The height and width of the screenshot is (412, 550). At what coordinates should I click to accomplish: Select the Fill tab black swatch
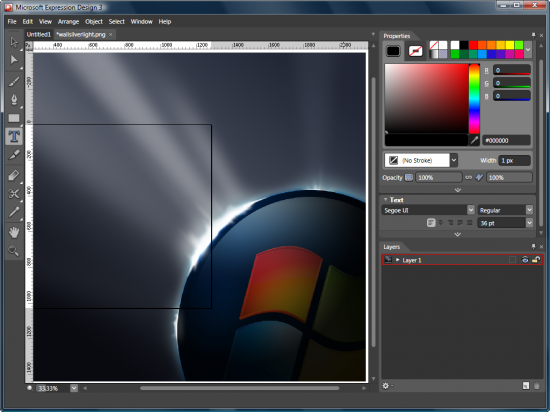point(393,51)
